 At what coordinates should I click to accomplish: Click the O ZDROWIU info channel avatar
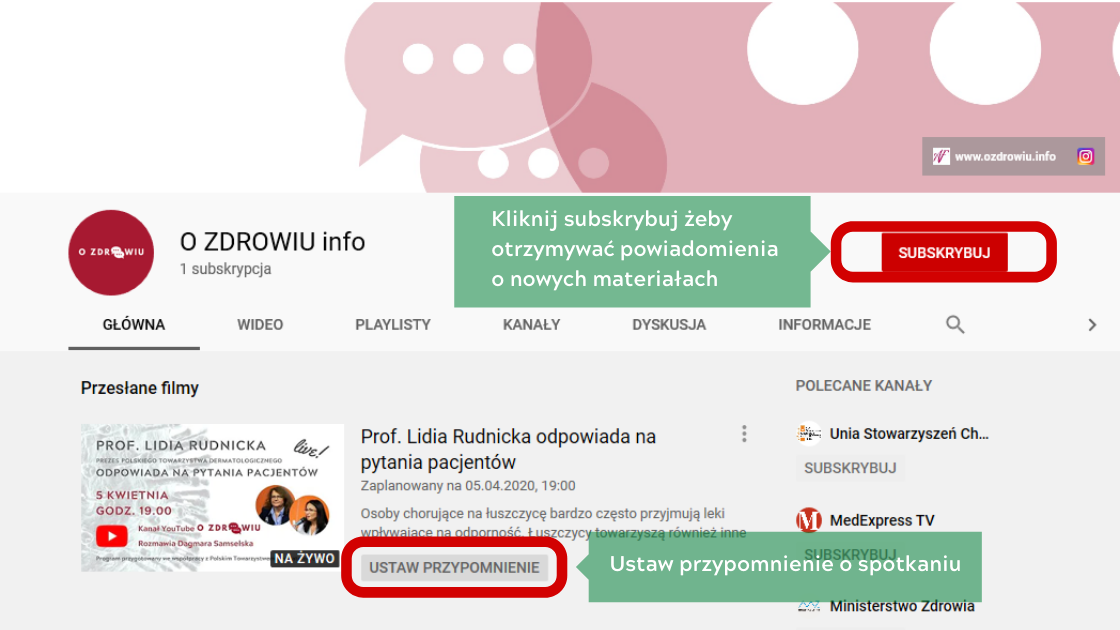click(x=111, y=252)
